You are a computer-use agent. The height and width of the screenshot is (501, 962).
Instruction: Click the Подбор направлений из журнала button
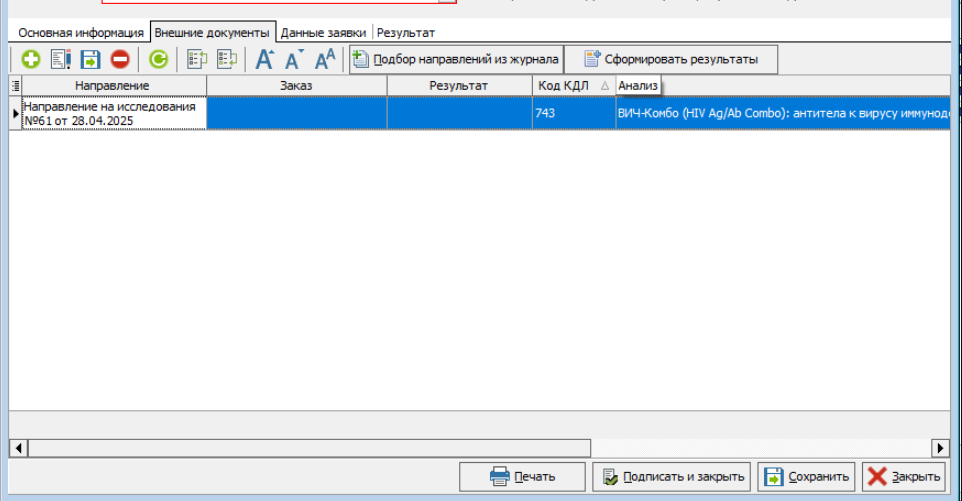456,60
